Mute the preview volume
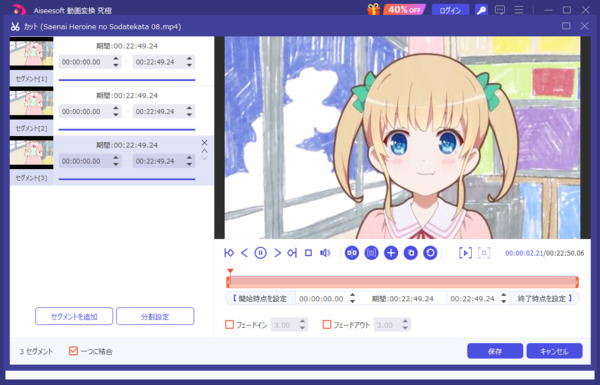The height and width of the screenshot is (385, 600). pyautogui.click(x=325, y=253)
